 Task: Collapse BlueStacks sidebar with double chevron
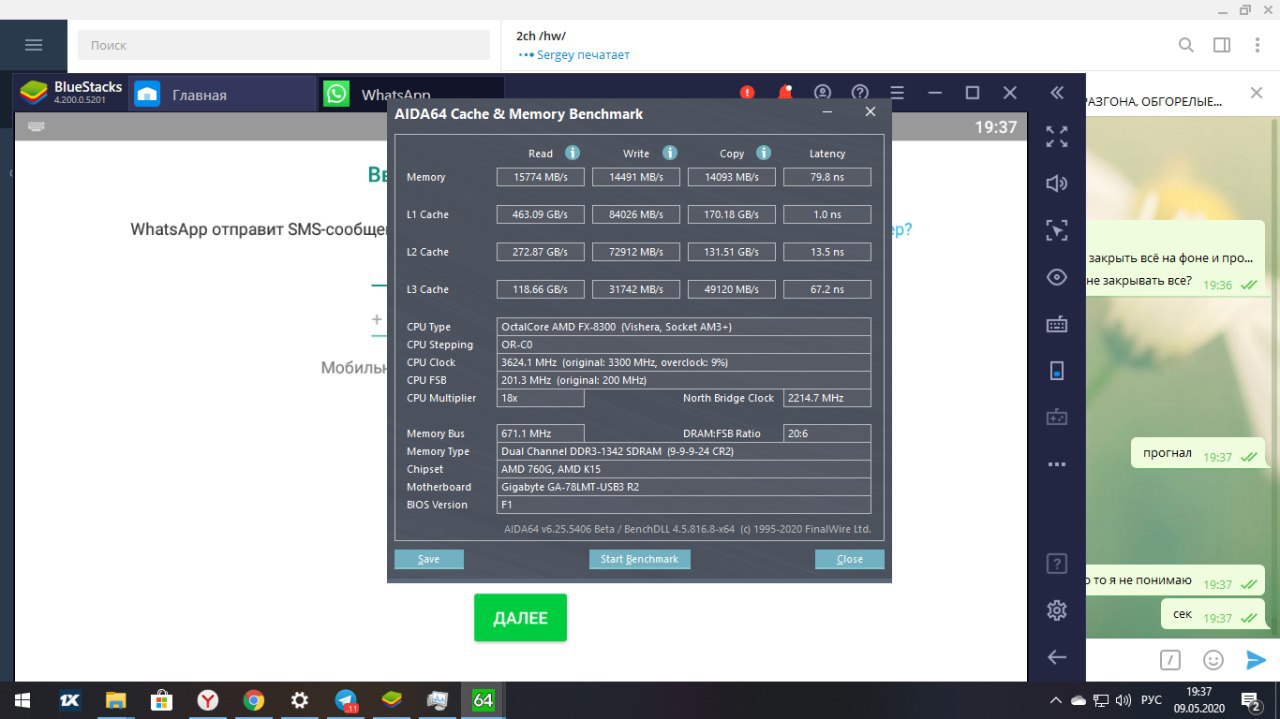(1057, 93)
